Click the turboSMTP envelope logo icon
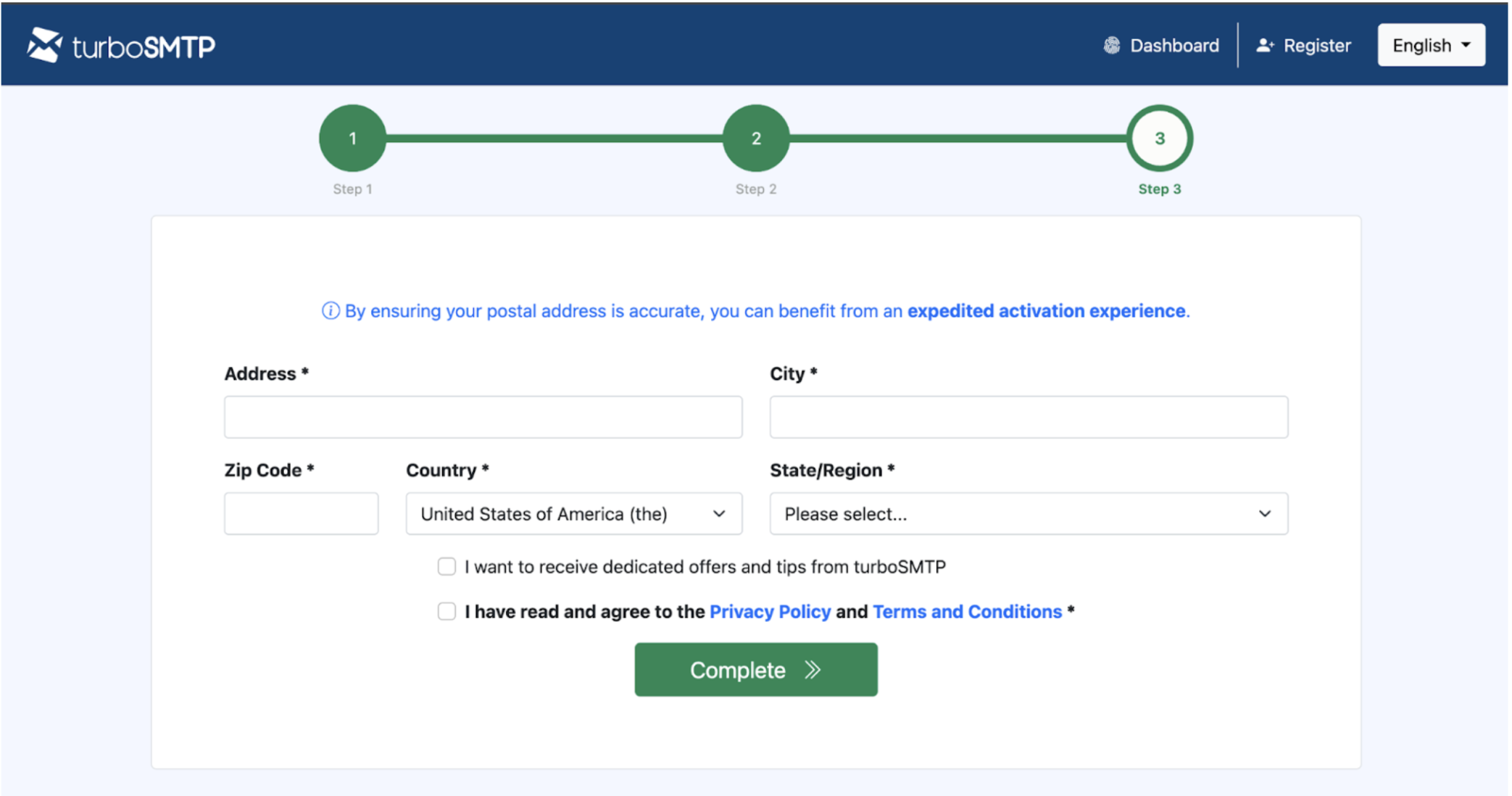 coord(44,45)
